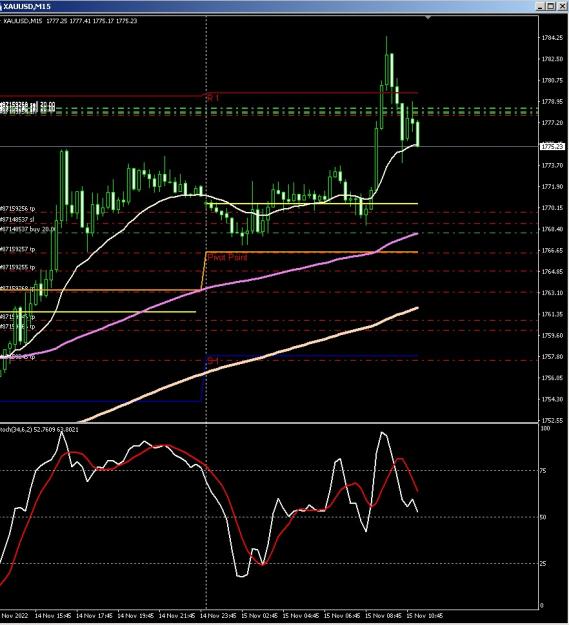Click order label #87159255 tp
569x625 pixels.
tap(18, 267)
